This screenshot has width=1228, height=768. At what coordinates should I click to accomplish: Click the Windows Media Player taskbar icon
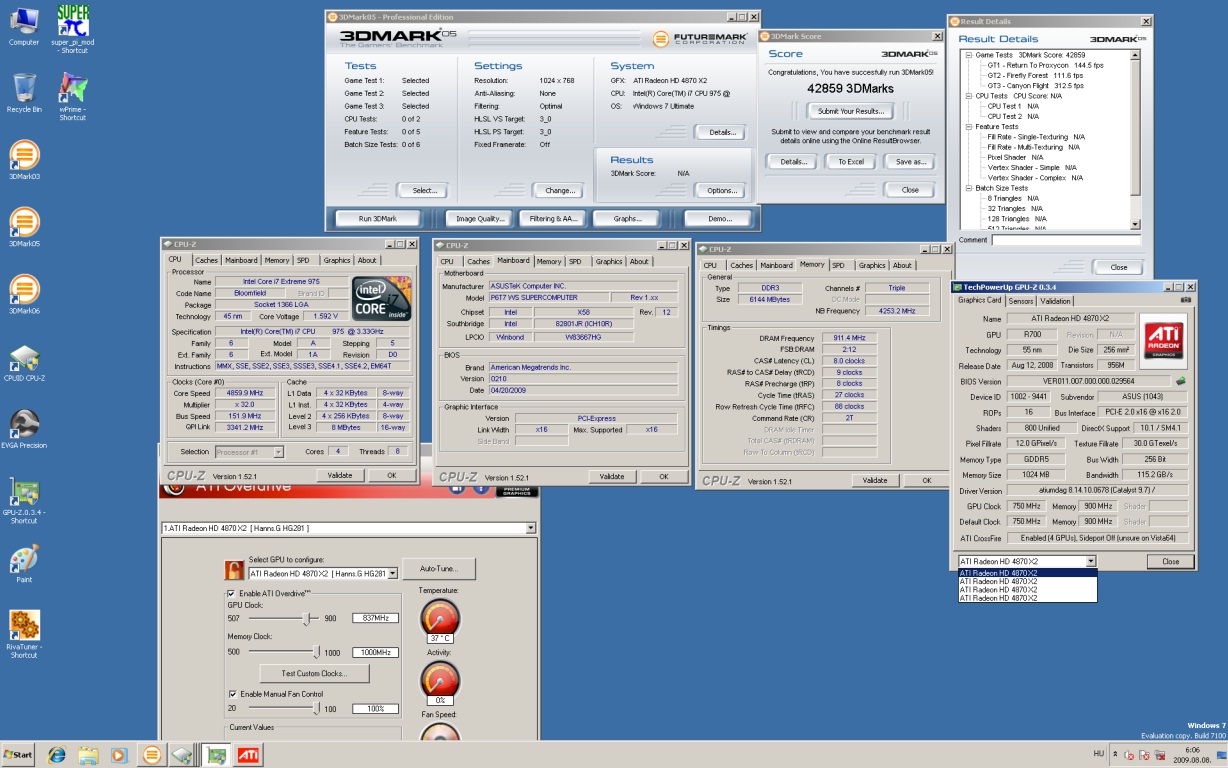119,755
